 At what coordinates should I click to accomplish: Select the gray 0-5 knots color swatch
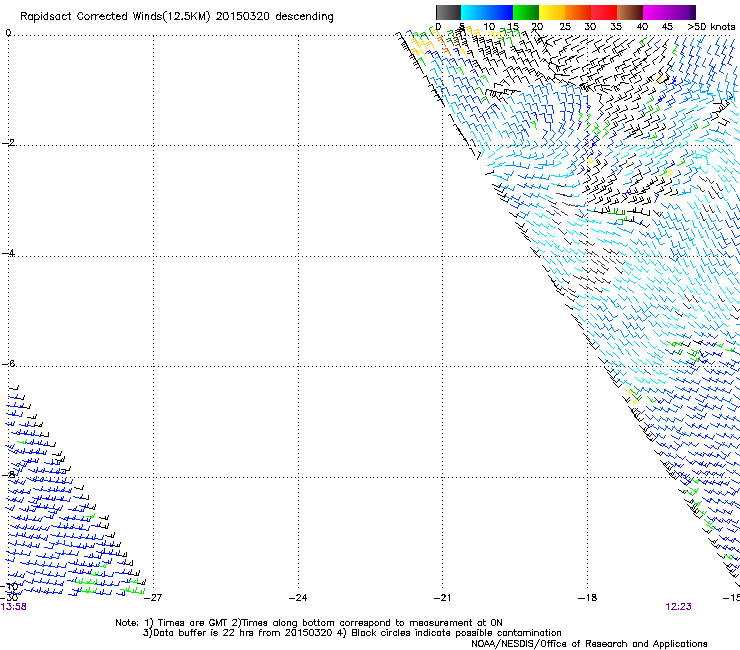pos(448,12)
